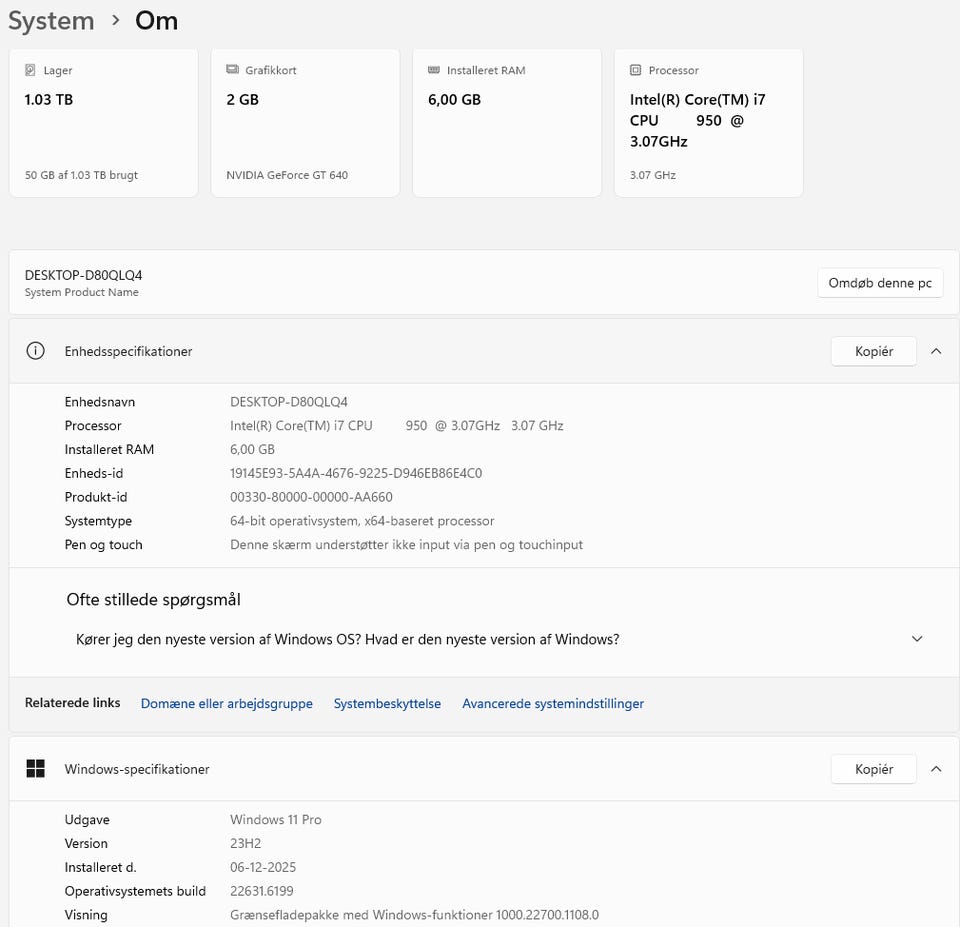This screenshot has width=960, height=927.
Task: Collapse the Enhedsspecifikationer section chevron
Action: tap(936, 351)
